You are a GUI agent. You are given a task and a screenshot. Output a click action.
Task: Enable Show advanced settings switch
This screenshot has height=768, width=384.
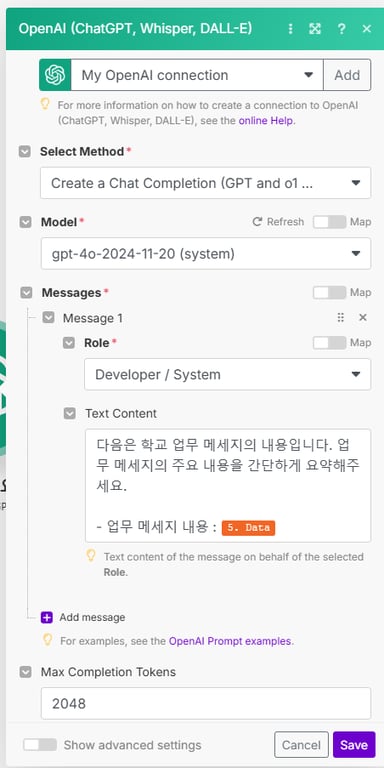pos(40,745)
